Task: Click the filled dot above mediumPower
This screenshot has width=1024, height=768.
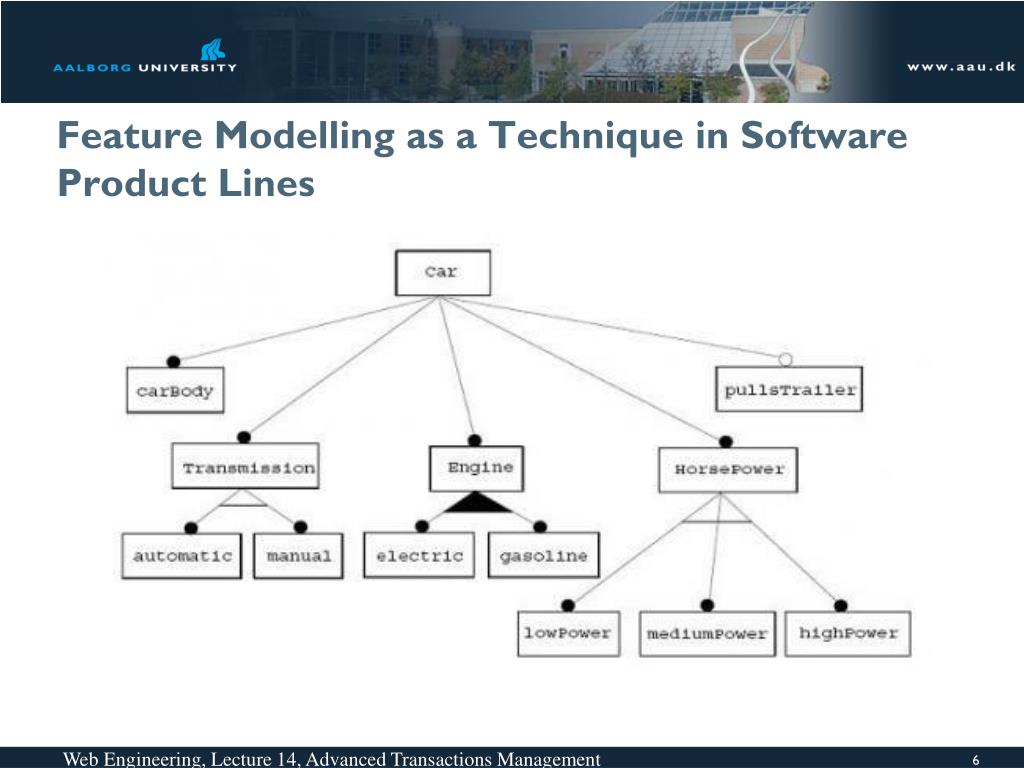Action: (x=707, y=605)
